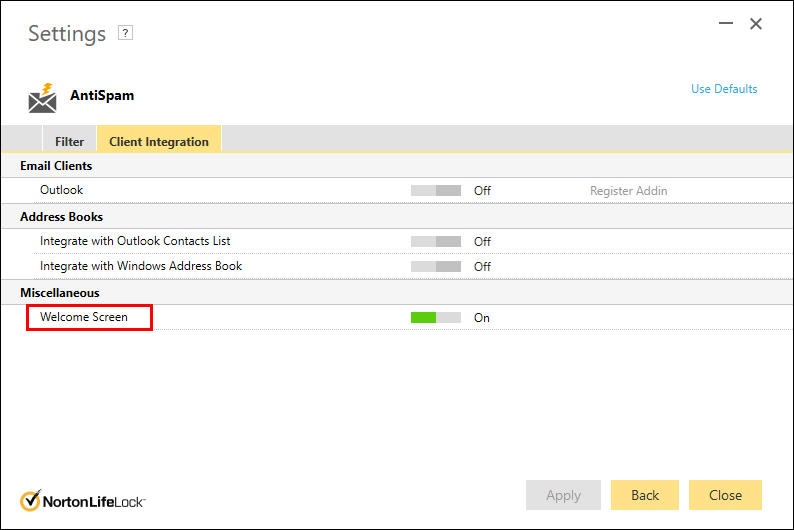The height and width of the screenshot is (530, 794).
Task: Click the NortonLifeLock checkmark logo
Action: [x=30, y=501]
